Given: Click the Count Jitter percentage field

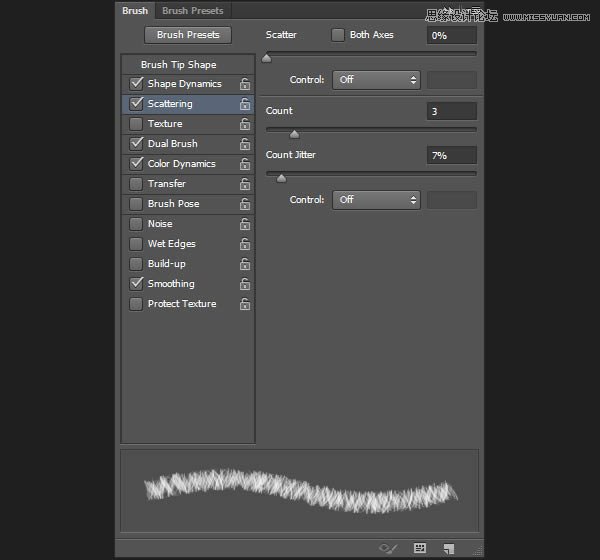Looking at the screenshot, I should click(452, 155).
